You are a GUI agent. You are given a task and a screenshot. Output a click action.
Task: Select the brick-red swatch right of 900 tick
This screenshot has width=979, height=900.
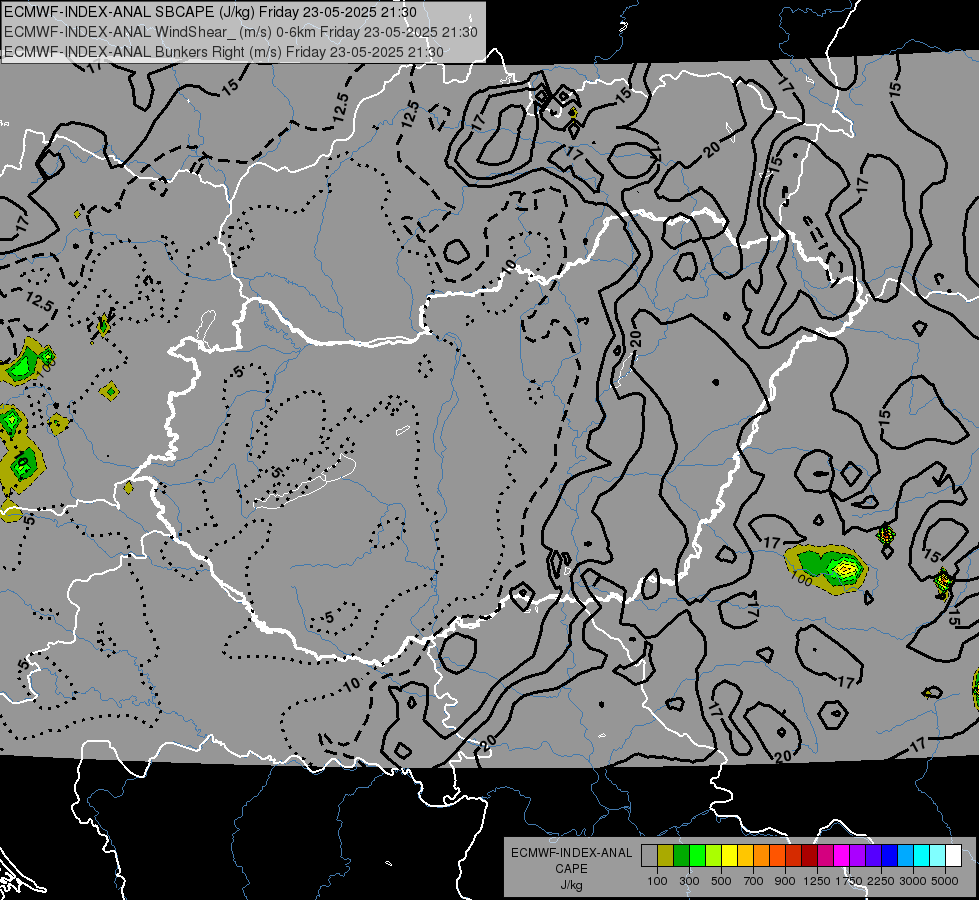coord(794,856)
